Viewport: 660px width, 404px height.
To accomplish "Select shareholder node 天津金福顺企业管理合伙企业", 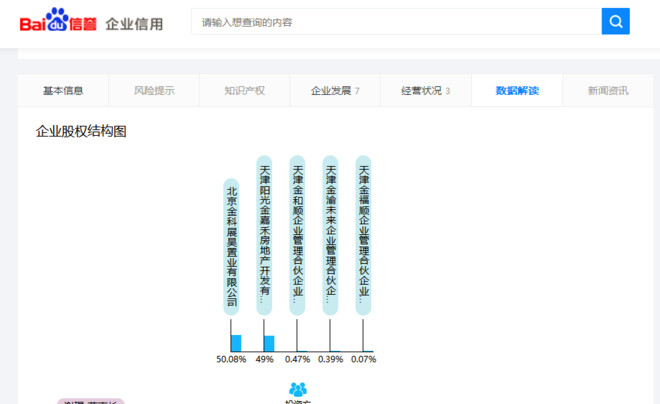I will (x=363, y=235).
